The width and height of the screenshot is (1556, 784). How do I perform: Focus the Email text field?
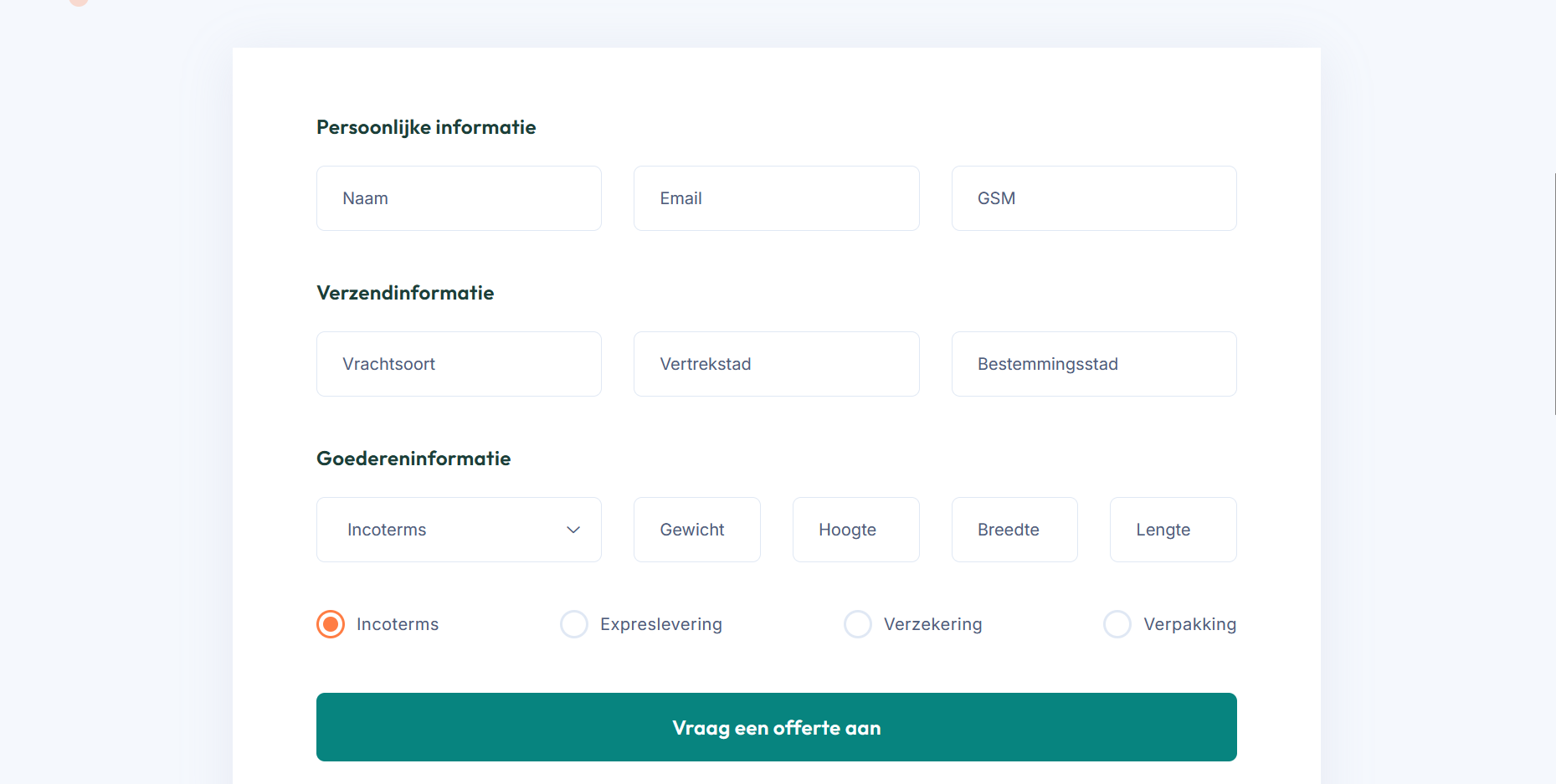(777, 198)
